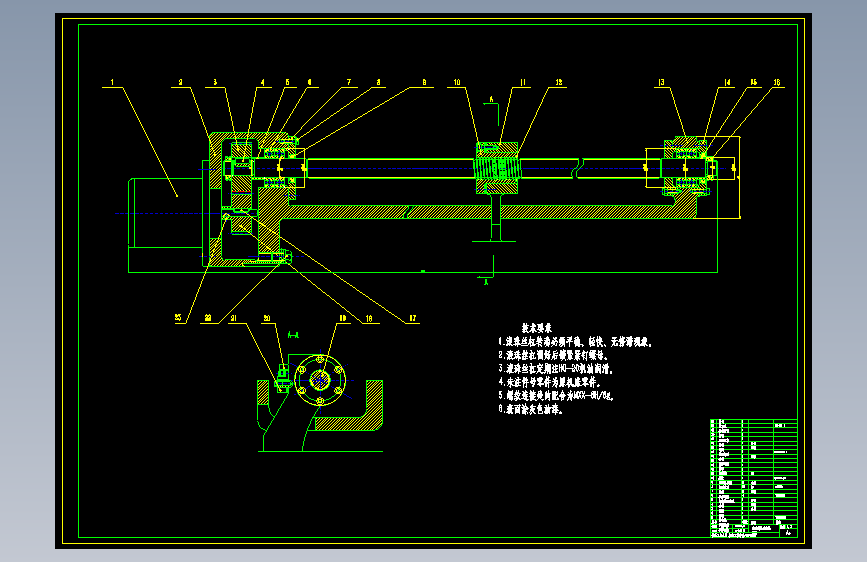Click part number label 20
867x562 pixels.
tap(267, 318)
